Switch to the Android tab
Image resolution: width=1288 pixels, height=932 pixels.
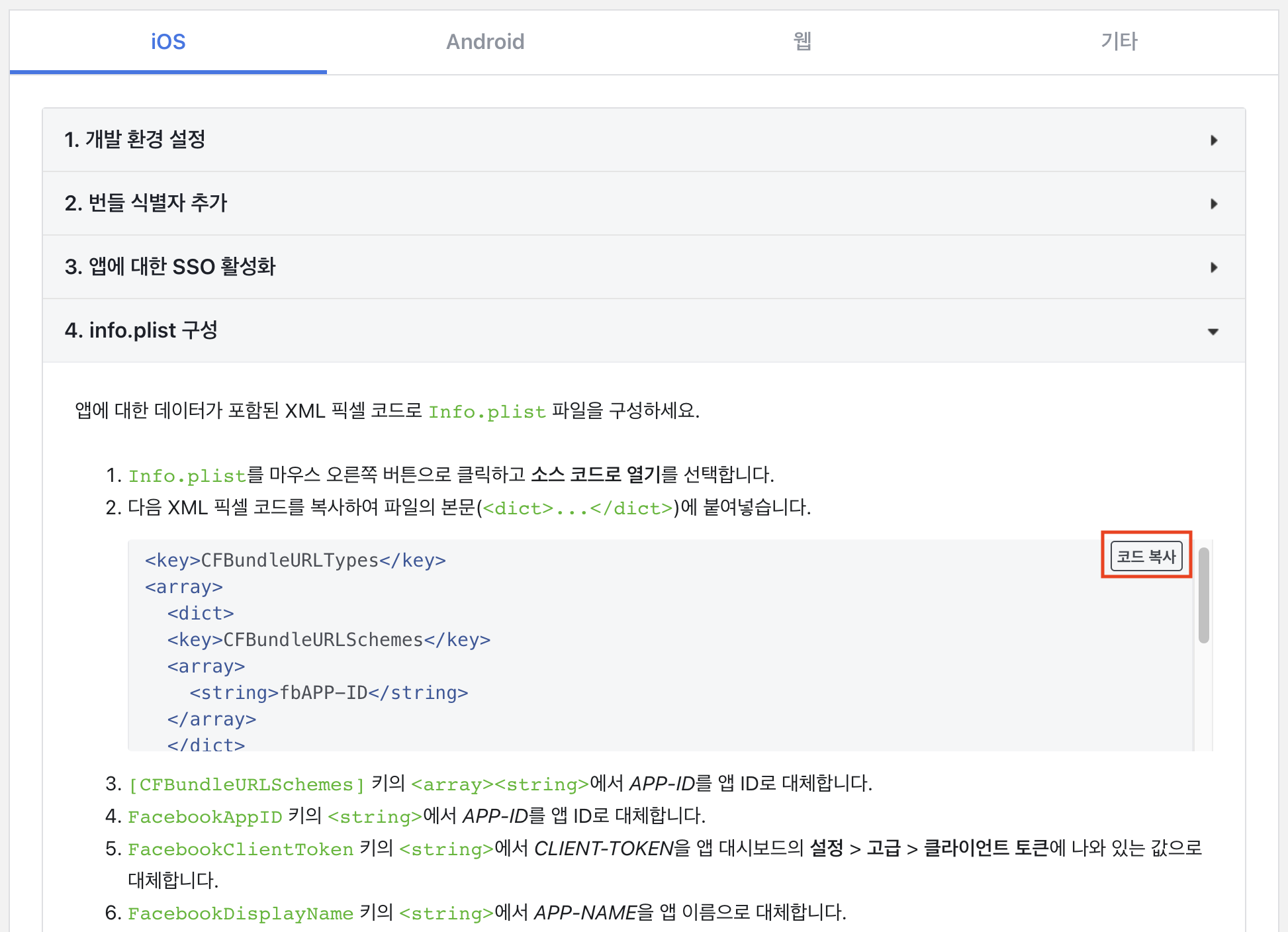tap(484, 42)
